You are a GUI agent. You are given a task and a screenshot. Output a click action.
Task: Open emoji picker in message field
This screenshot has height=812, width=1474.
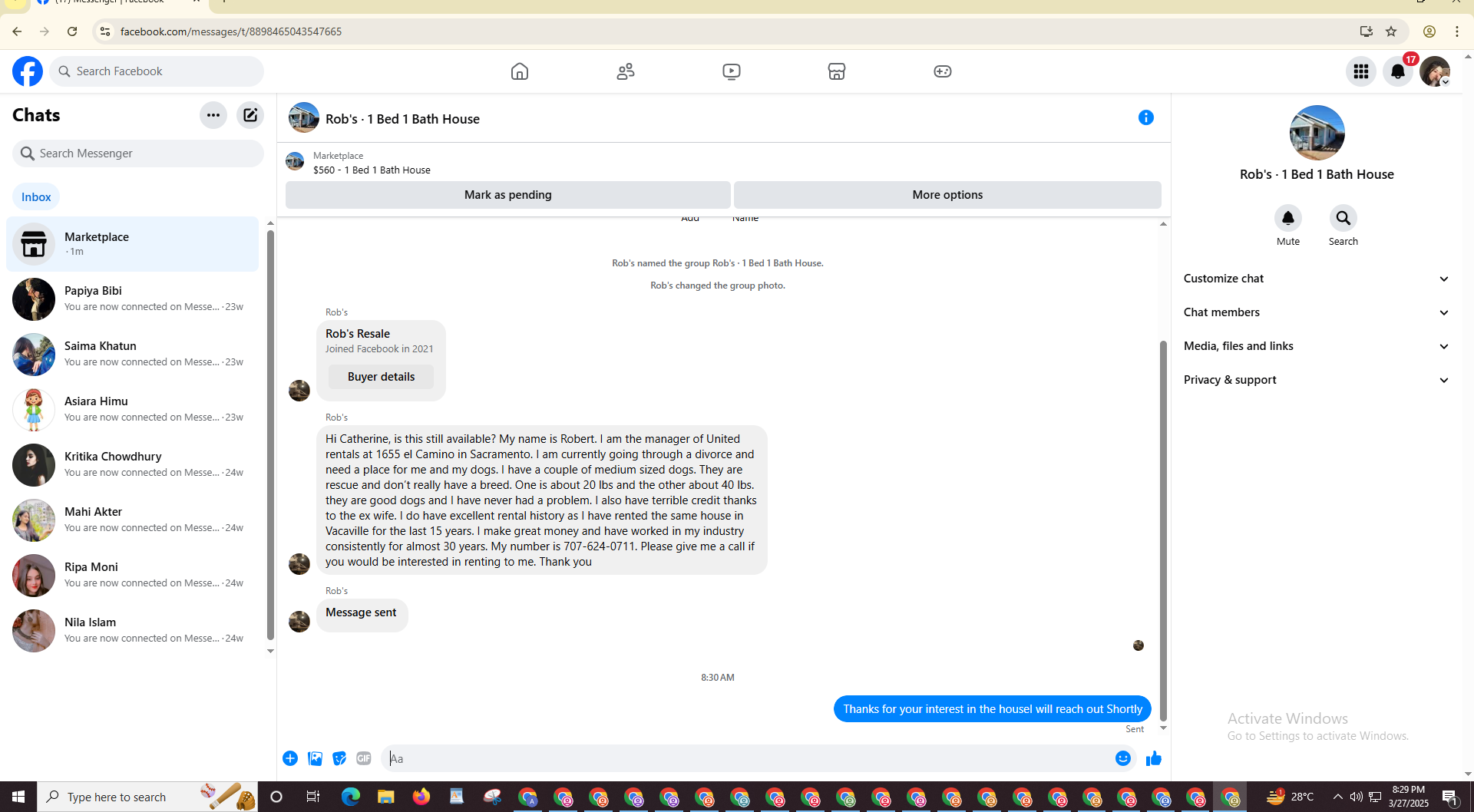[x=1123, y=758]
